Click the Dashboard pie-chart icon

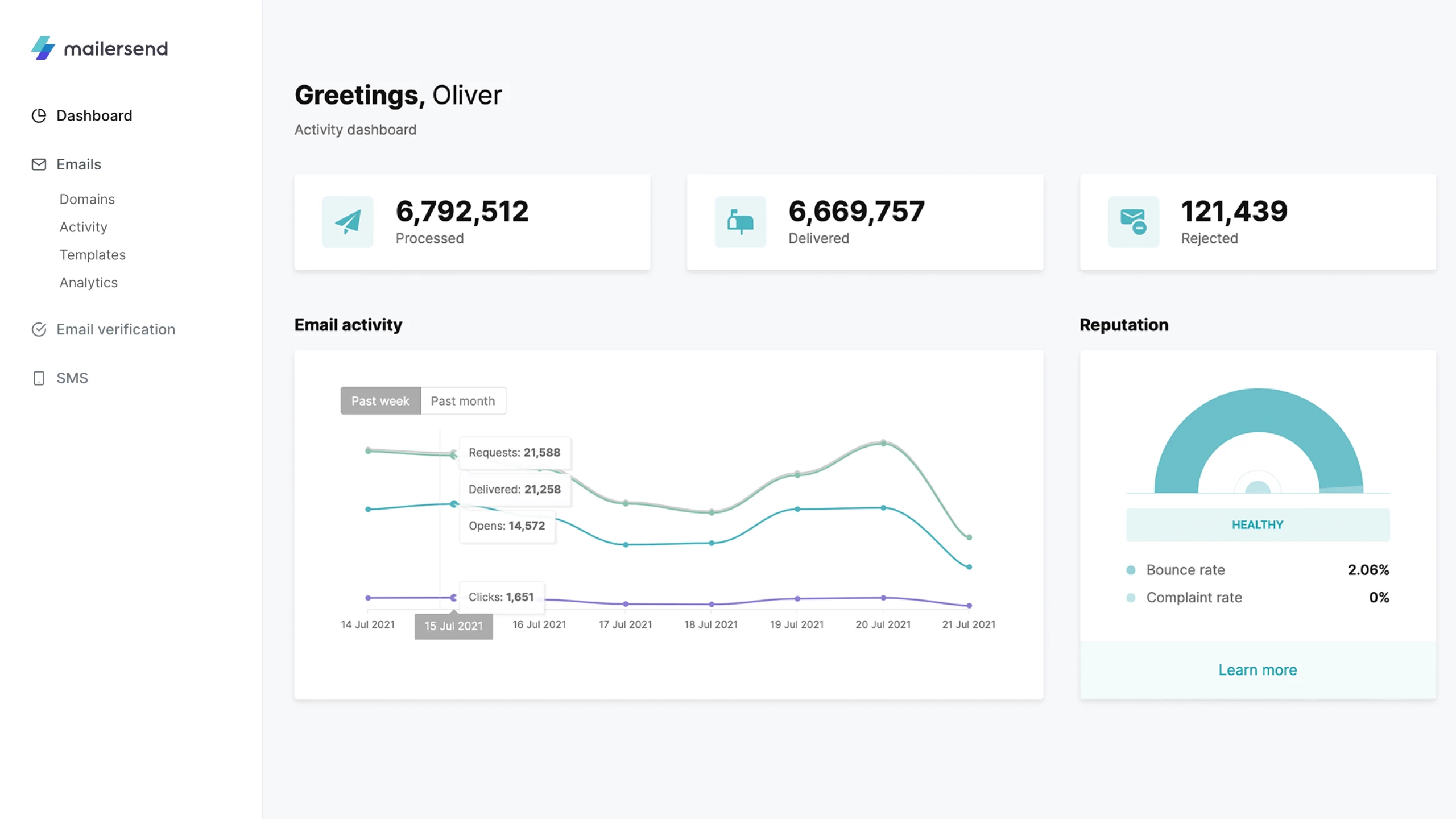[39, 115]
